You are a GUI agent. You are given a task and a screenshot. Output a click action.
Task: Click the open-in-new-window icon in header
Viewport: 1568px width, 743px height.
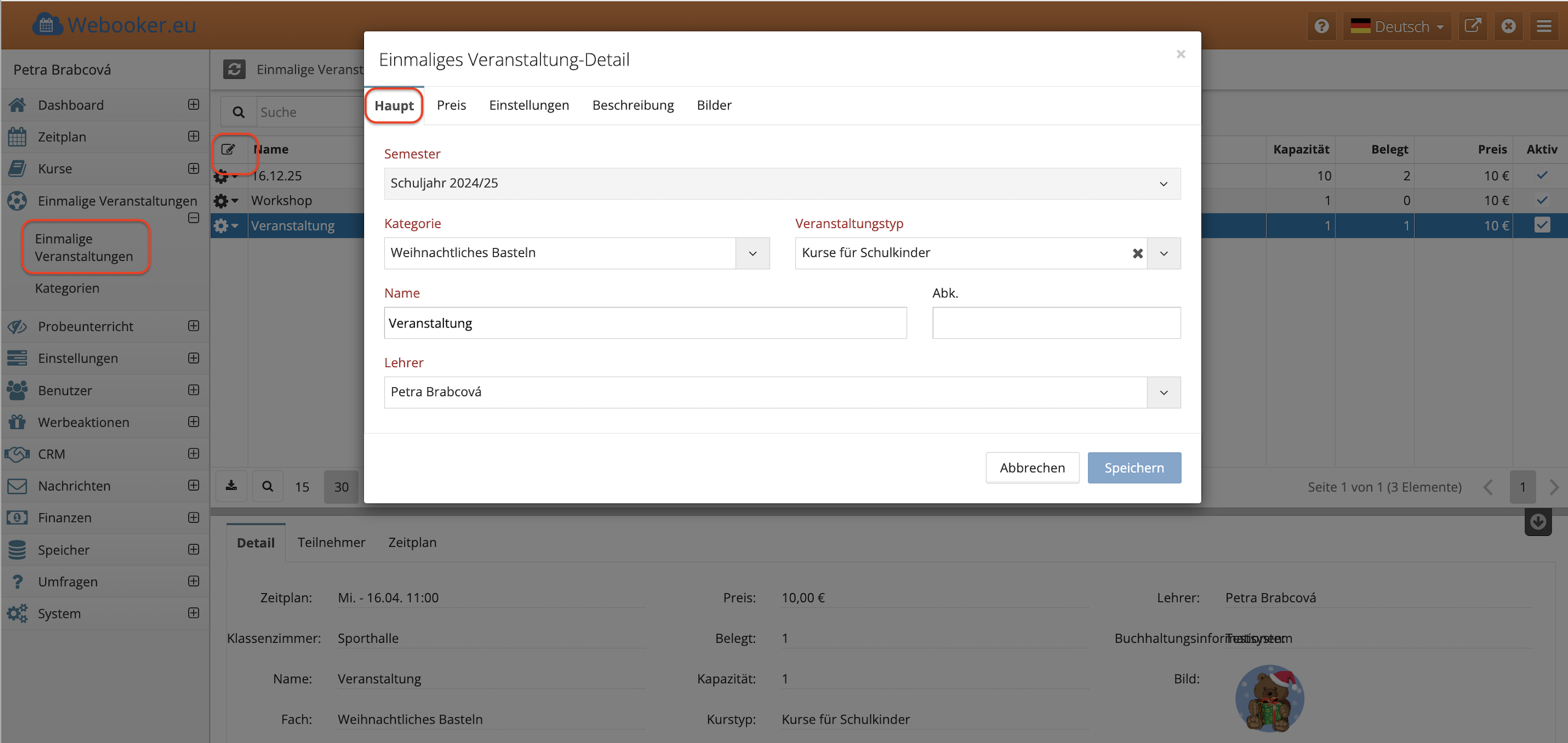click(x=1472, y=26)
